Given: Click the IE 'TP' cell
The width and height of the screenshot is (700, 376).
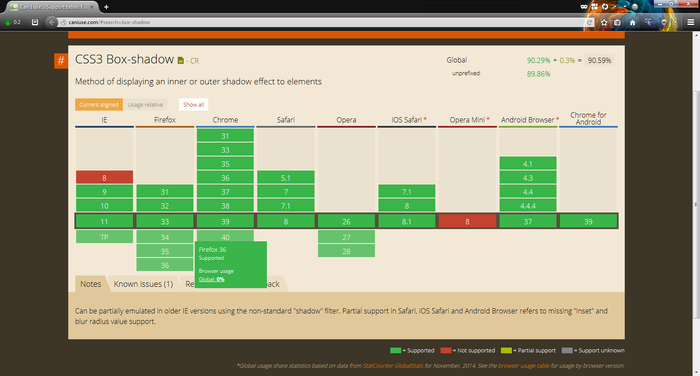Looking at the screenshot, I should click(x=104, y=237).
